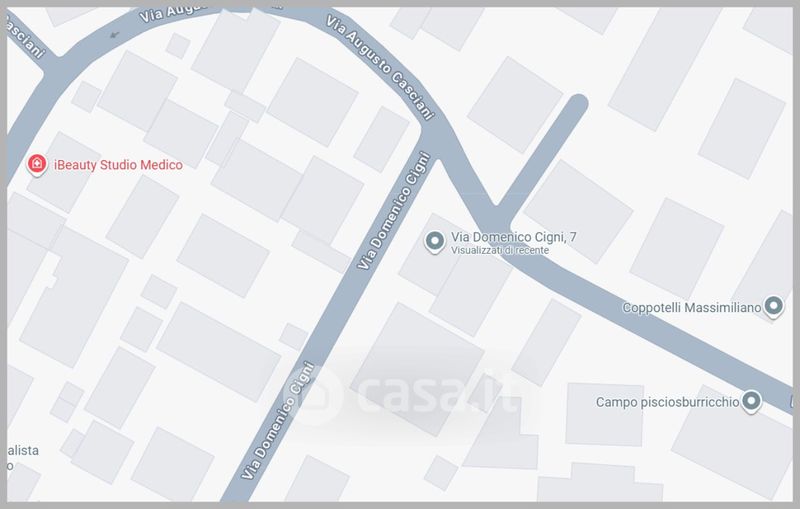The image size is (800, 509).
Task: Click the red iBeauty Studio Medico pin
Action: pyautogui.click(x=37, y=165)
